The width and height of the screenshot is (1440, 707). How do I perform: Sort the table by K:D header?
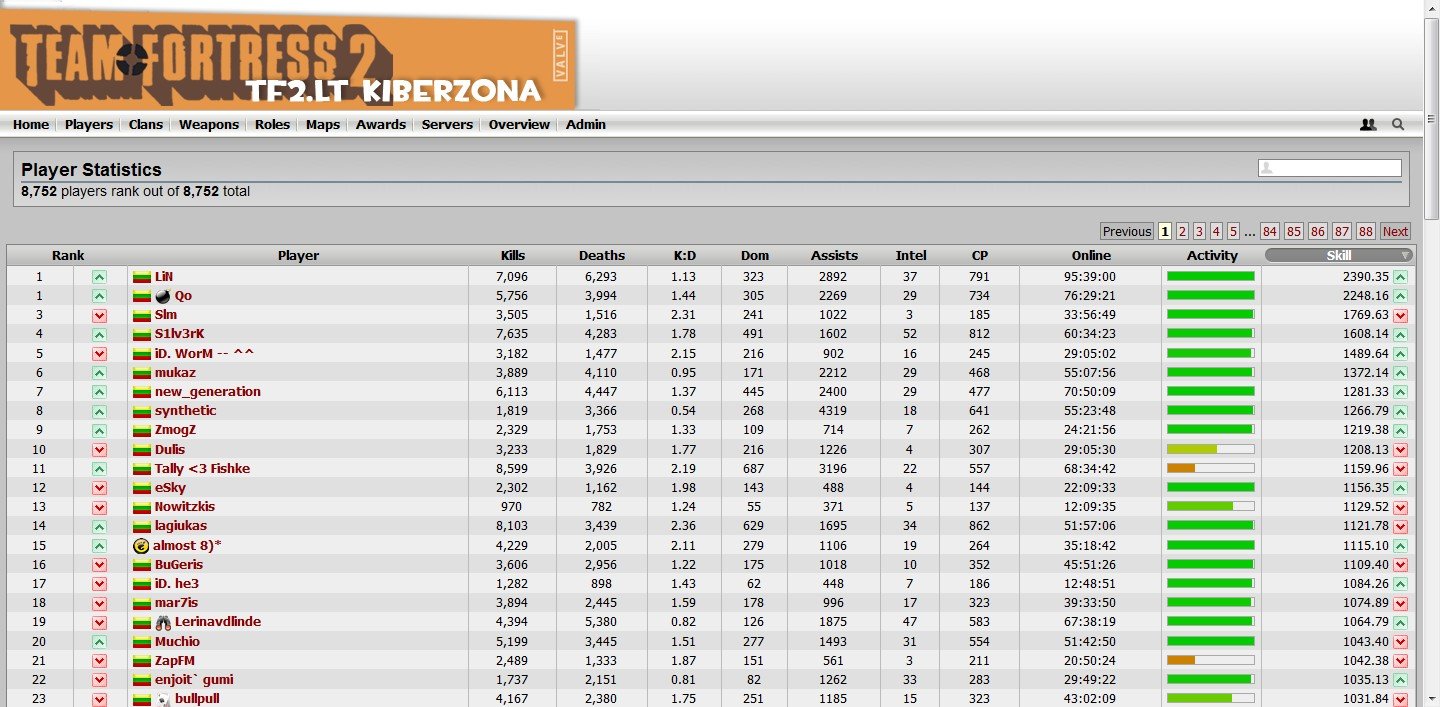(x=684, y=256)
